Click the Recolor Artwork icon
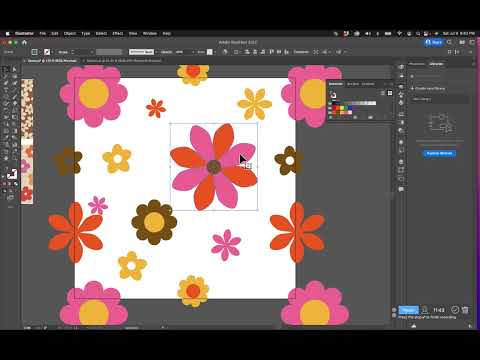The width and height of the screenshot is (480, 360). pyautogui.click(x=225, y=52)
